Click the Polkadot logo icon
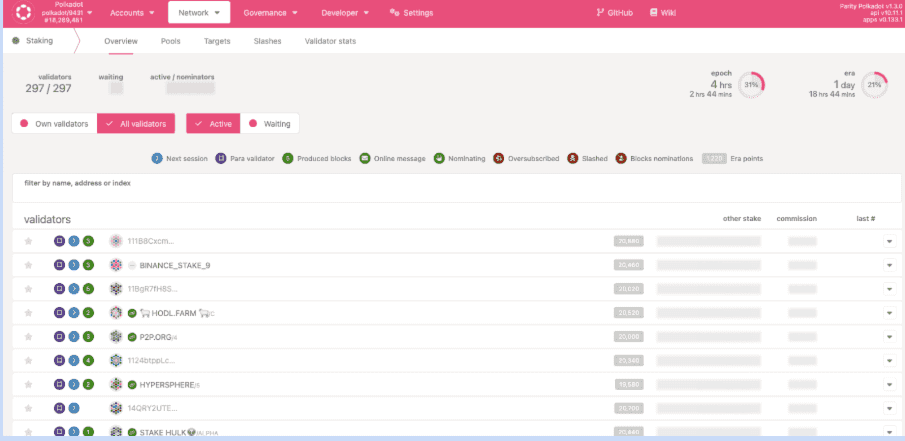Image resolution: width=905 pixels, height=441 pixels. coord(24,13)
